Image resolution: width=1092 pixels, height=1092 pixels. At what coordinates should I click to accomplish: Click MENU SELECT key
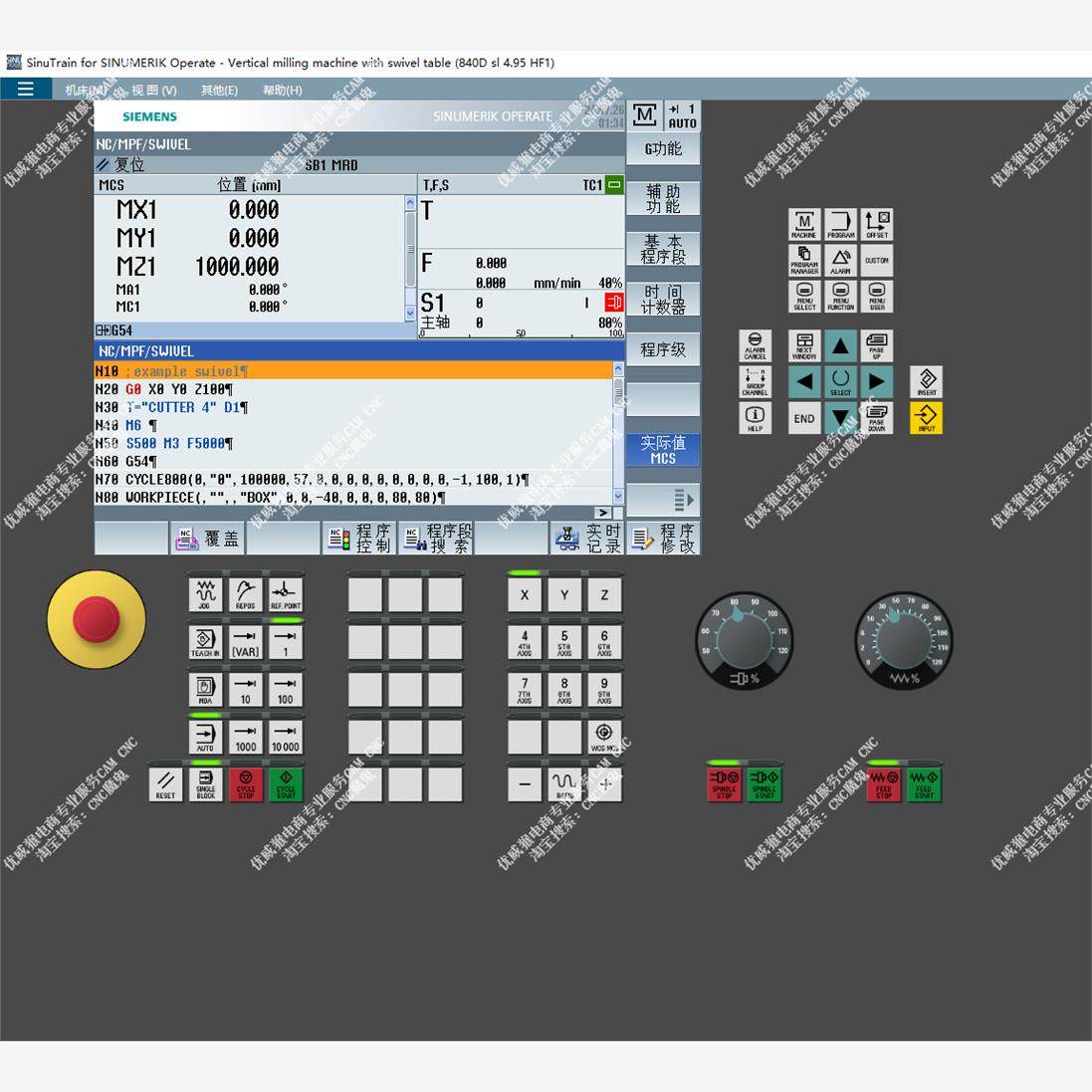point(804,296)
